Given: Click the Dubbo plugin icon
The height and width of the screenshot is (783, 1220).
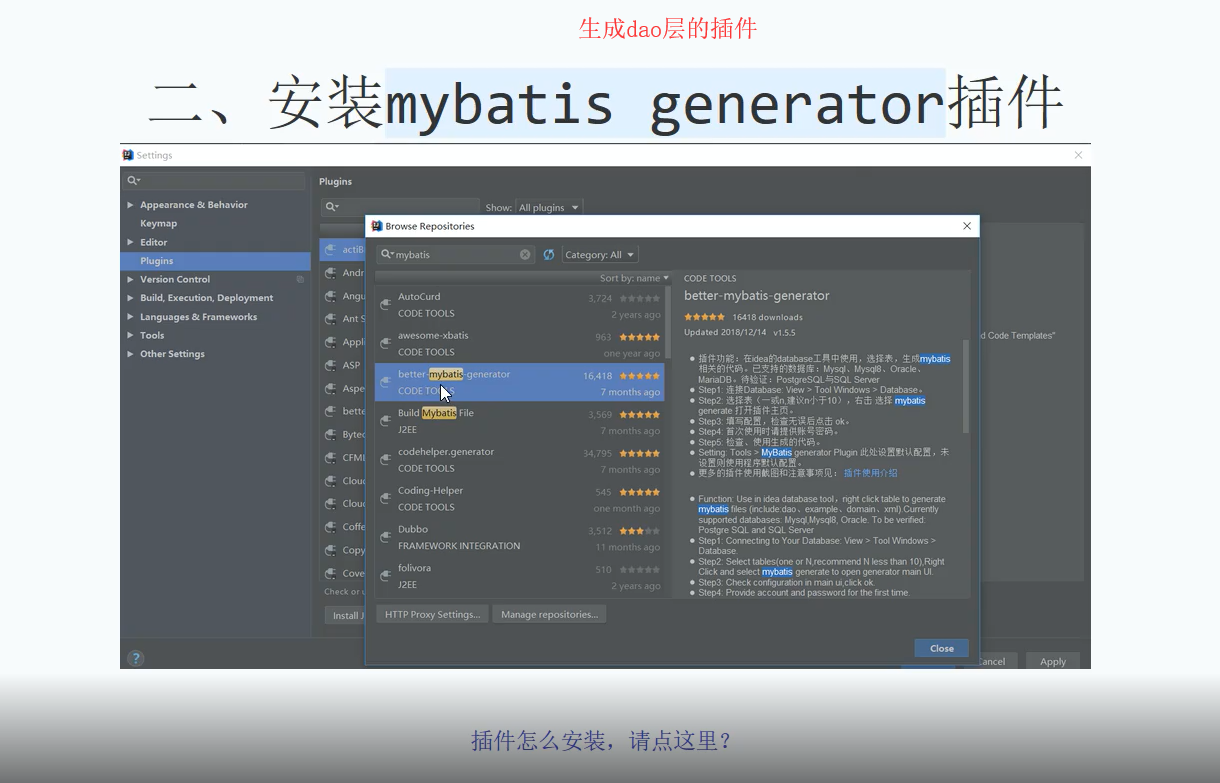Looking at the screenshot, I should click(386, 538).
